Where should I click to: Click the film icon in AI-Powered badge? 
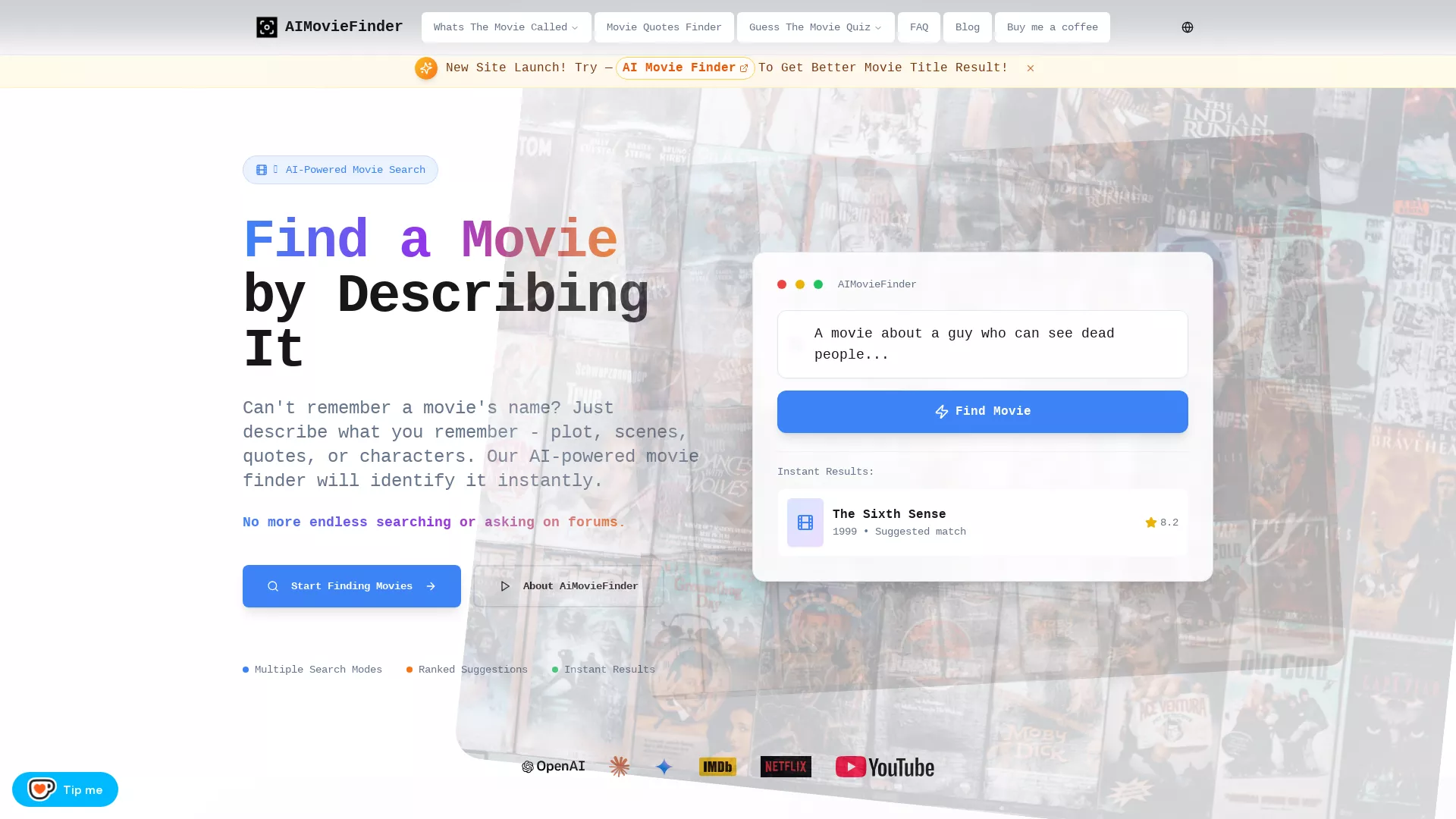(262, 170)
